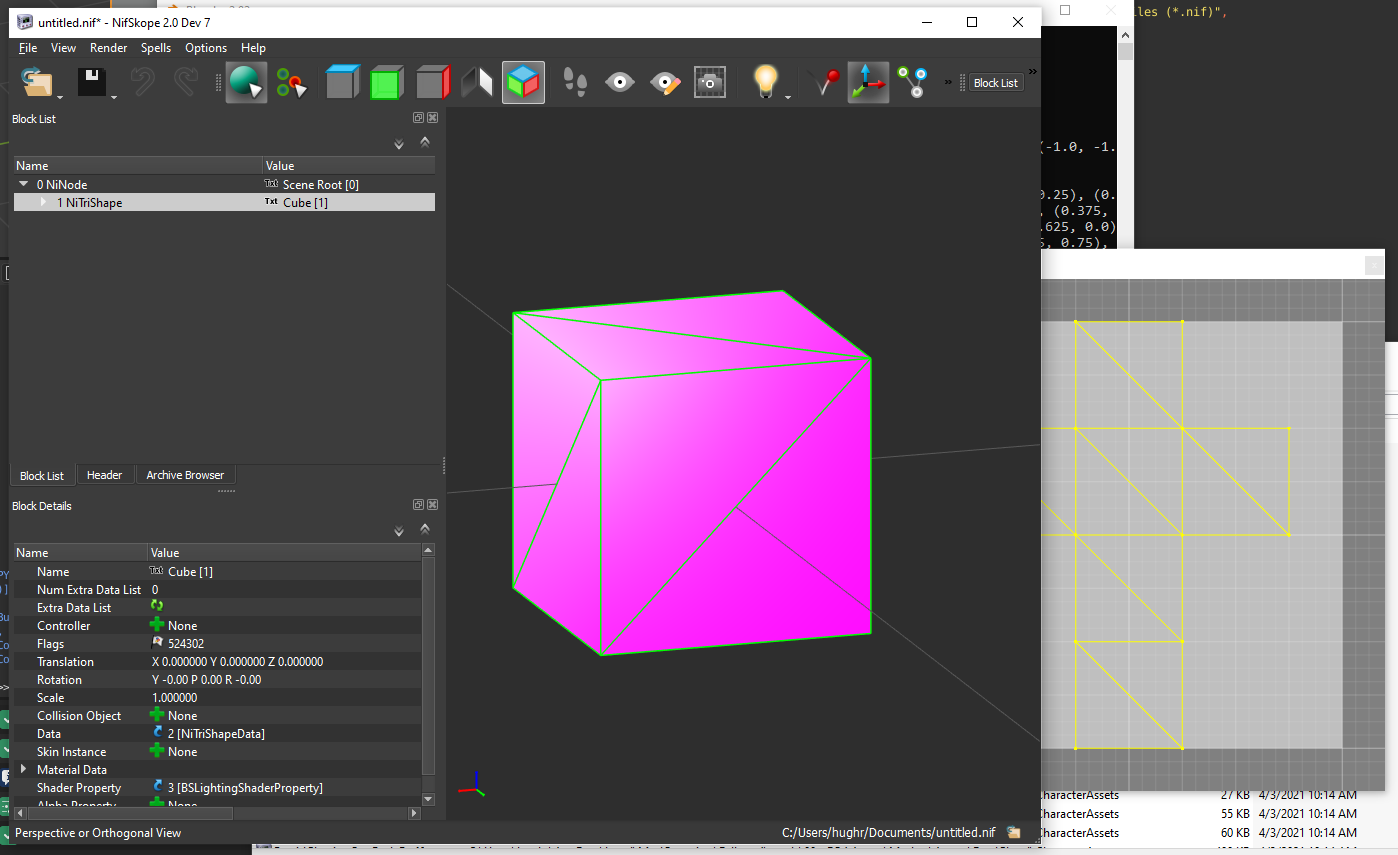
Task: Select the Scale value 1.000000 field
Action: 285,698
